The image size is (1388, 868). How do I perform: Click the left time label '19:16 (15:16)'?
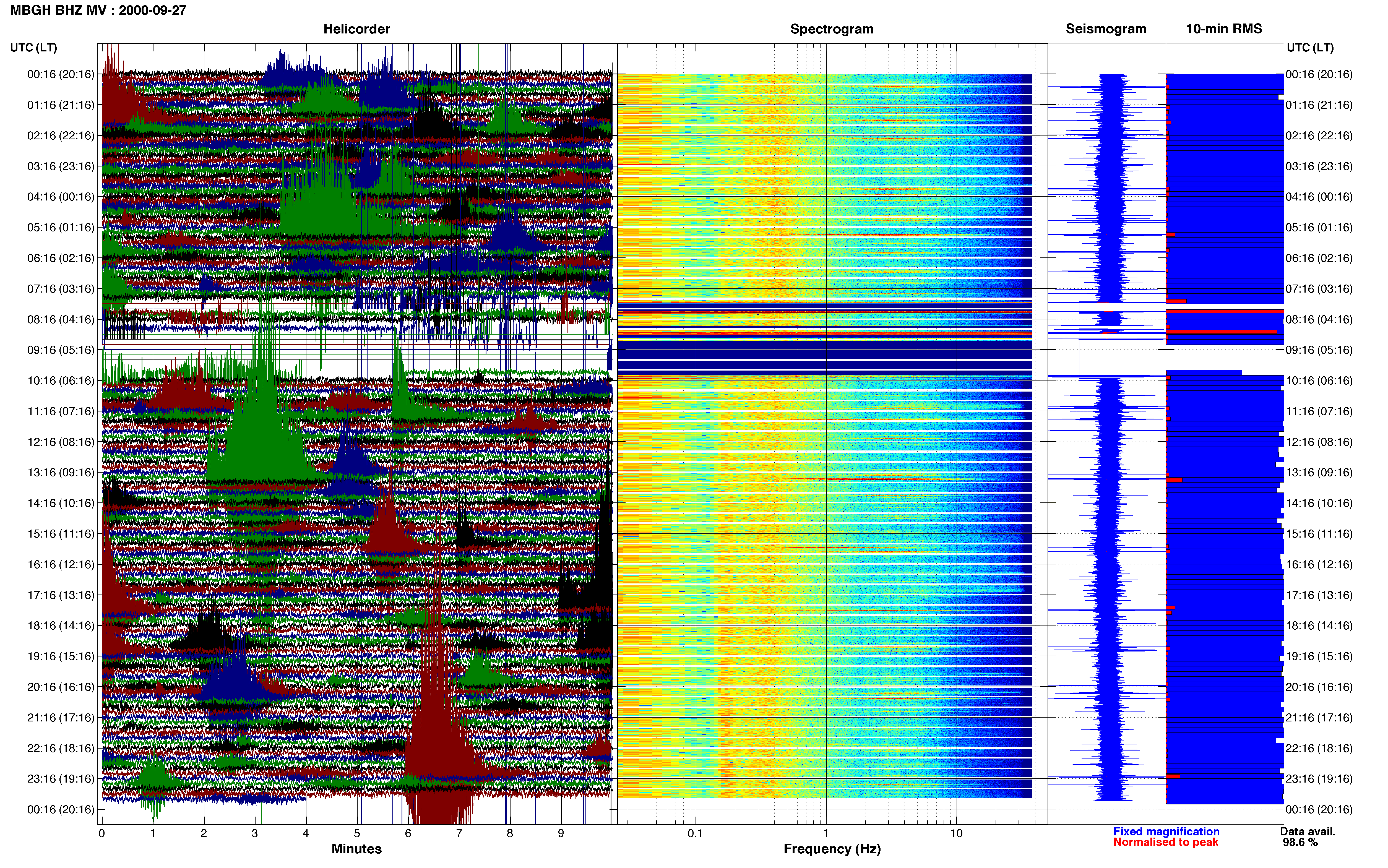61,656
